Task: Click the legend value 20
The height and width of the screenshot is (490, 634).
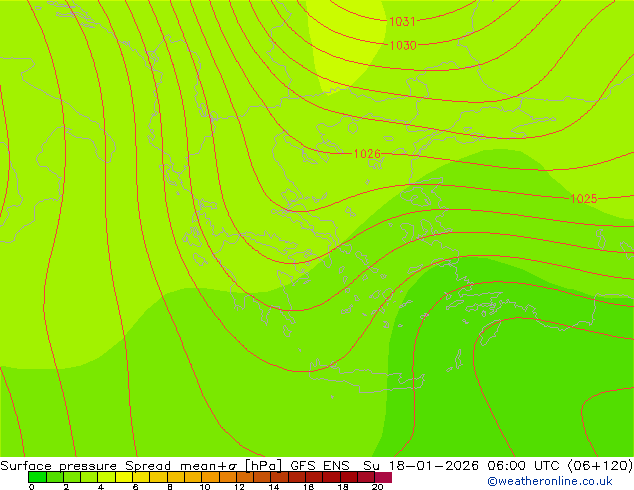Action: click(377, 487)
